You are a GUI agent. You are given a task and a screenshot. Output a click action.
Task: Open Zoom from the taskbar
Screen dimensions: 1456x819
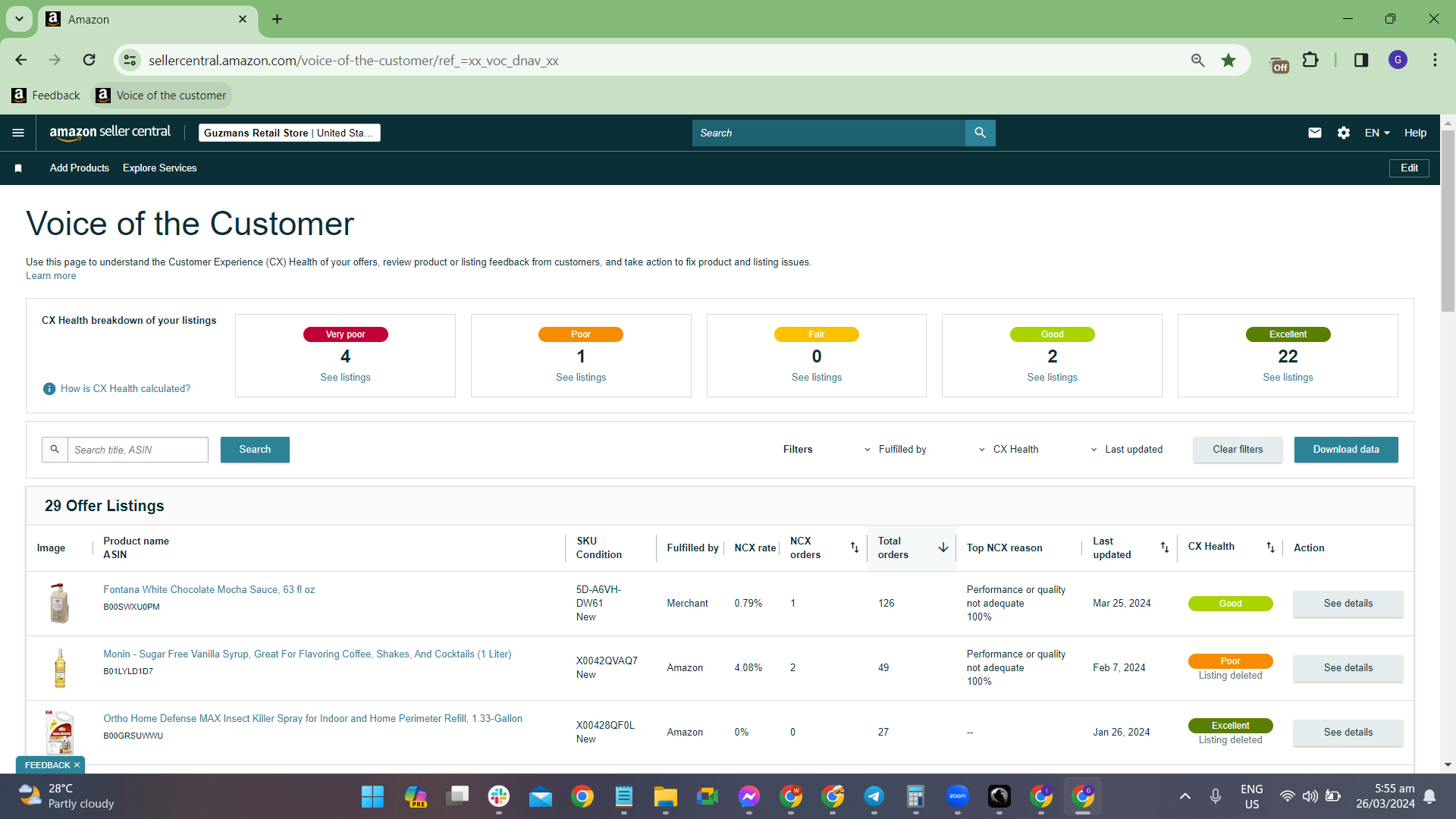pos(958,796)
